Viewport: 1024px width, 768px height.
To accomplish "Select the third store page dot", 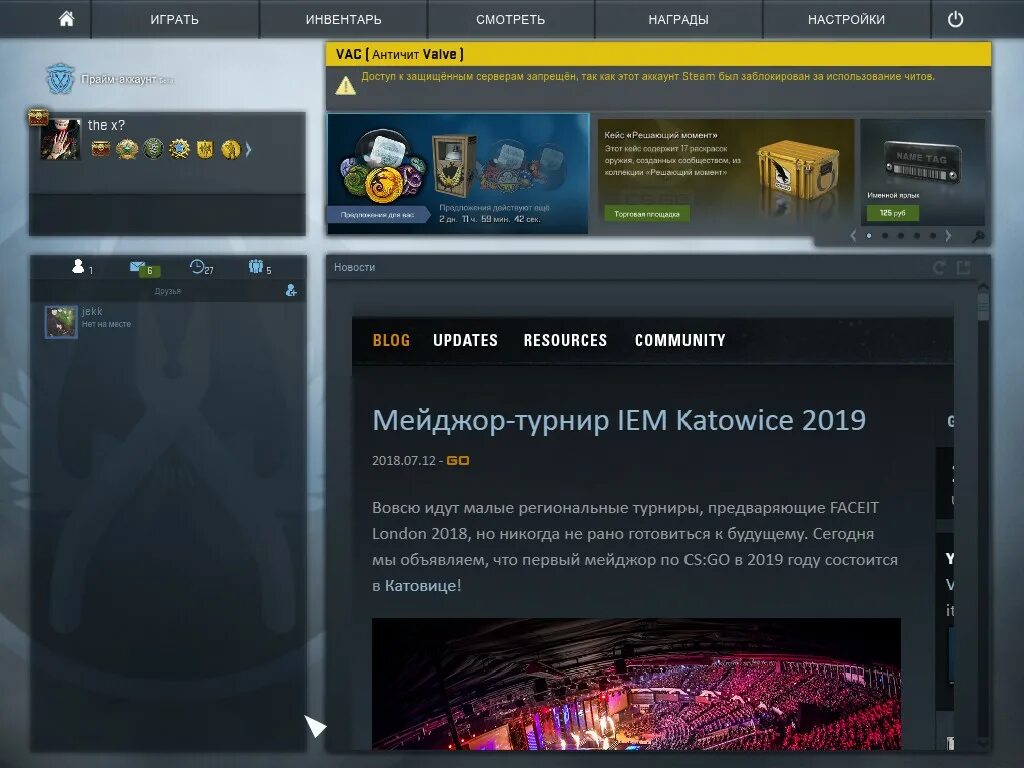I will (901, 236).
